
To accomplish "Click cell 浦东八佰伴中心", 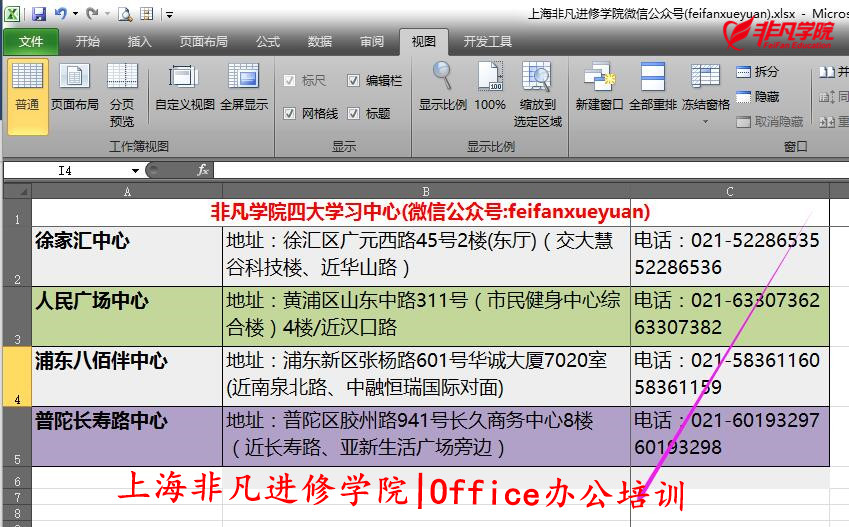I will pyautogui.click(x=127, y=377).
